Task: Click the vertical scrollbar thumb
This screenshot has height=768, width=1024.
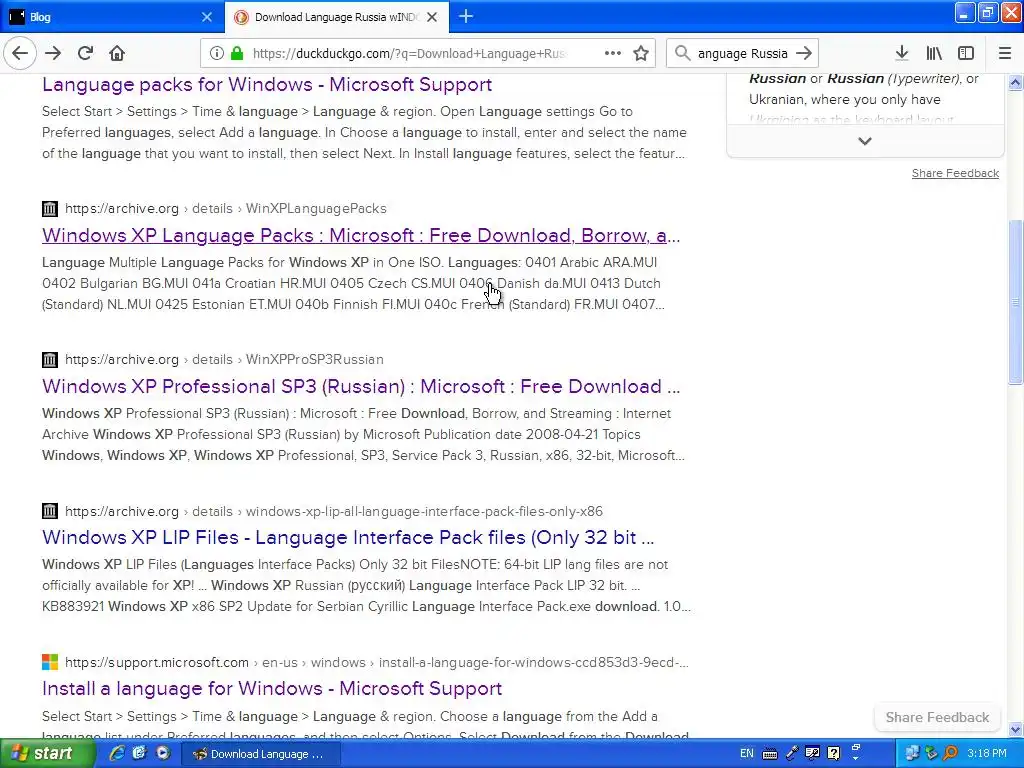Action: click(x=1016, y=302)
